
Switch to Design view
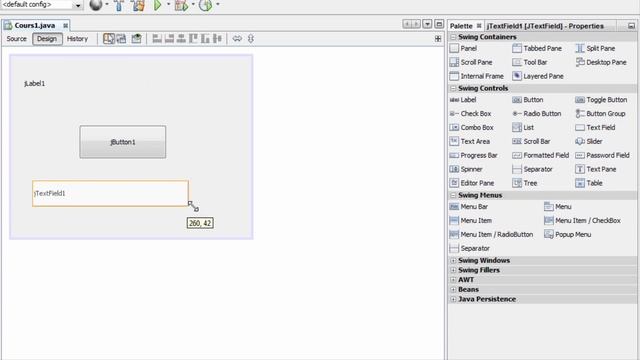(x=47, y=39)
